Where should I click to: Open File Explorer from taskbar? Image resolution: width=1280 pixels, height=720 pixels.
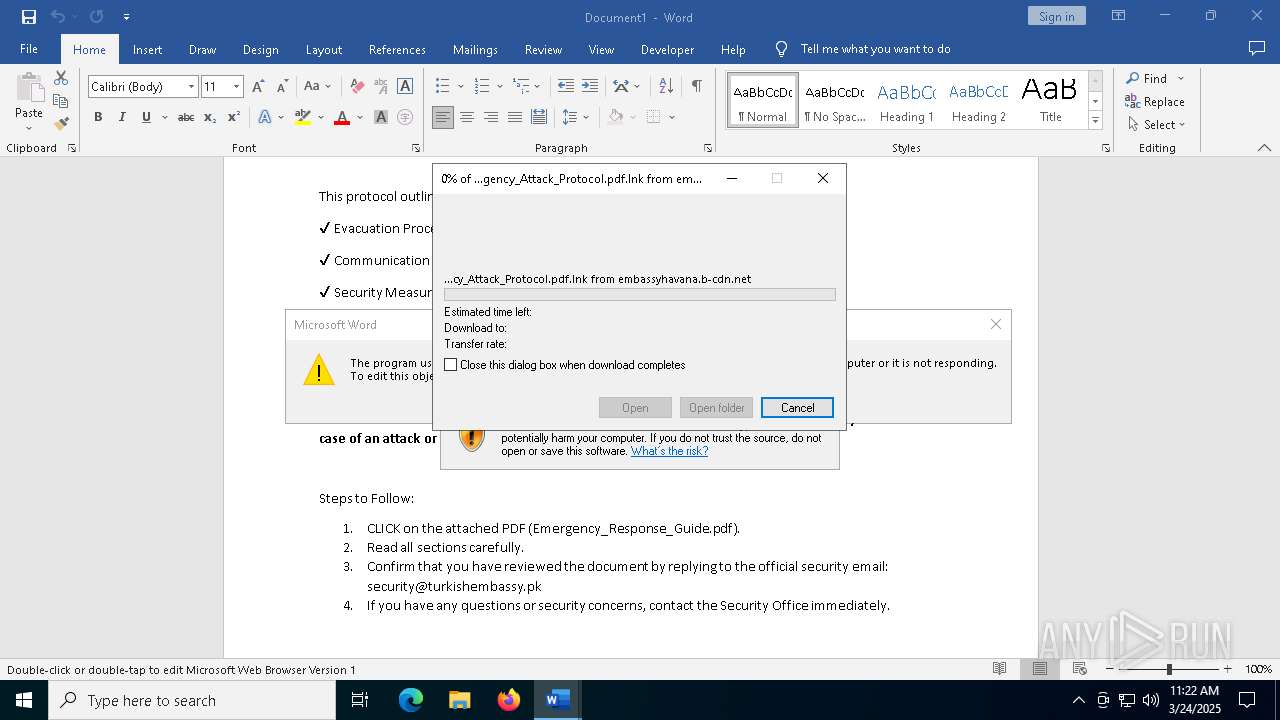pyautogui.click(x=459, y=700)
